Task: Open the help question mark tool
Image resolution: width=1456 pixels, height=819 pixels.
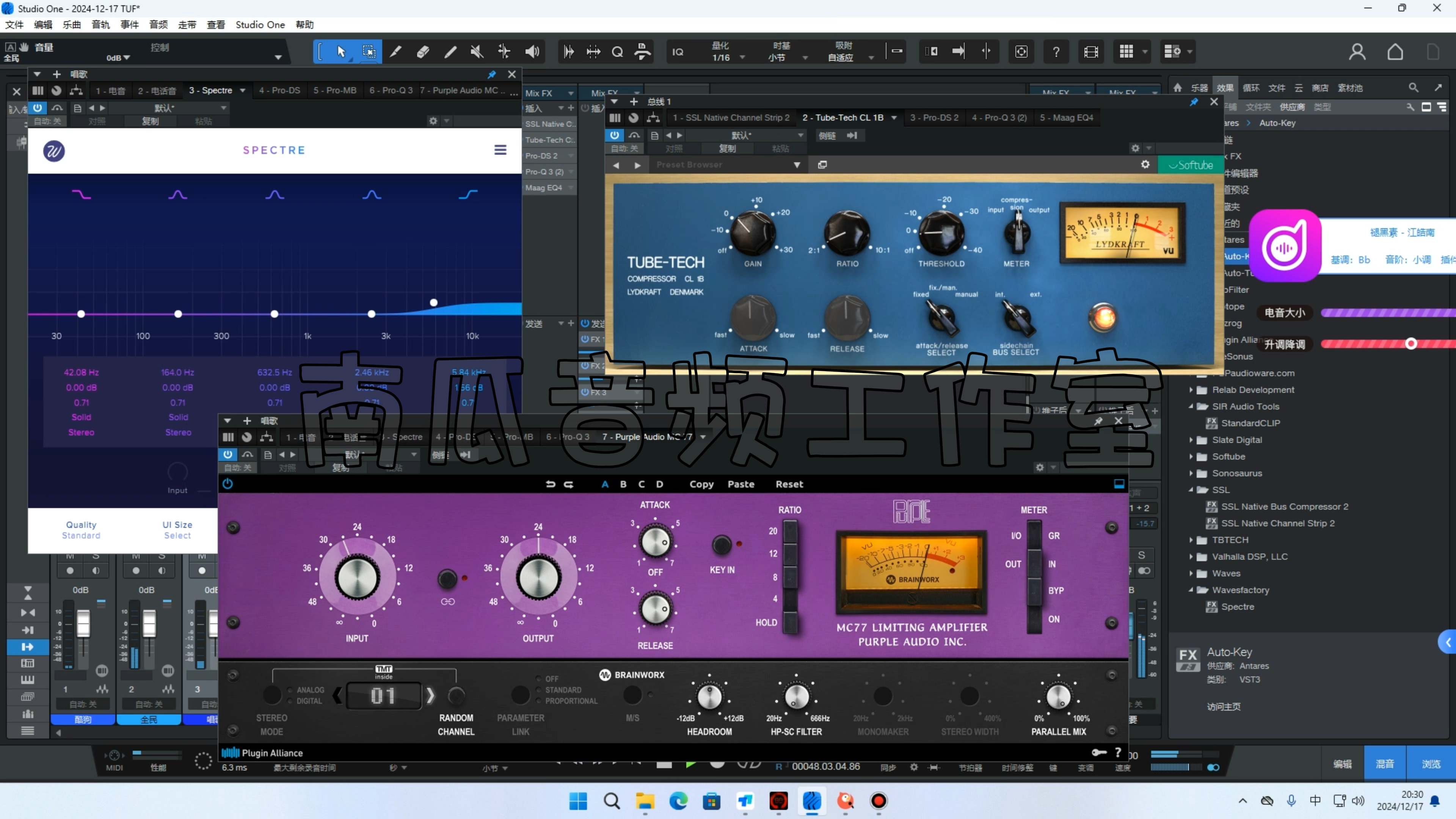Action: coord(1056,52)
